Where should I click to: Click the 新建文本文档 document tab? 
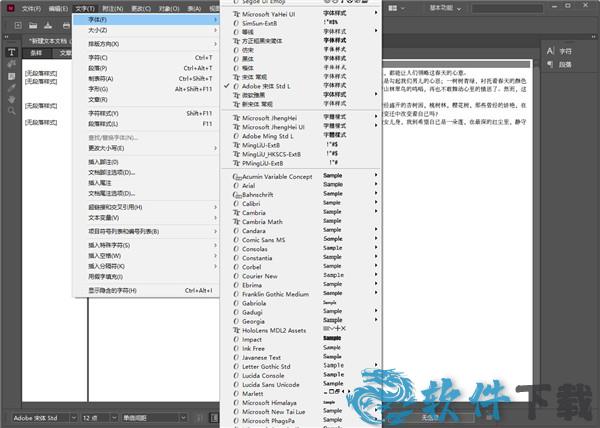click(48, 41)
